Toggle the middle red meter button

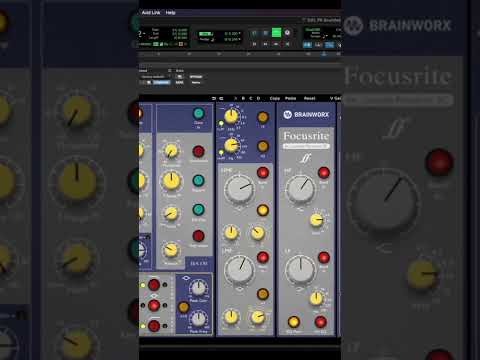click(x=154, y=305)
